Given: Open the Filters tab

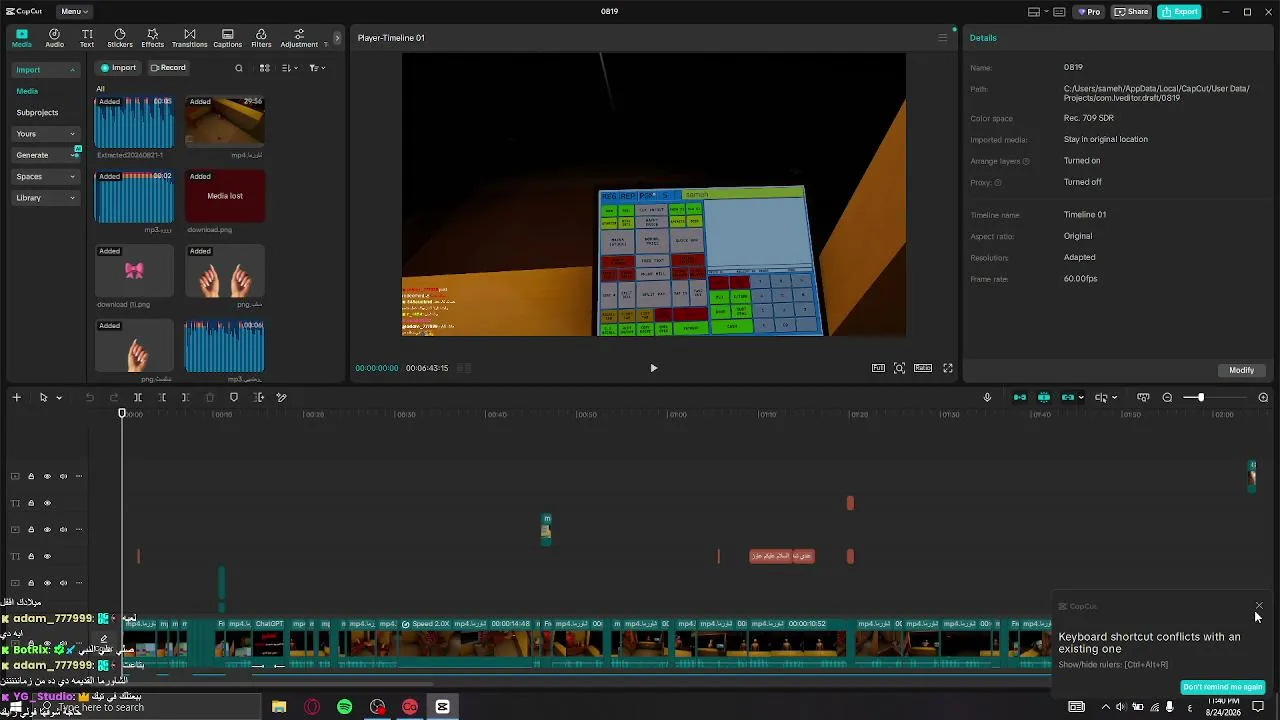Looking at the screenshot, I should [261, 38].
